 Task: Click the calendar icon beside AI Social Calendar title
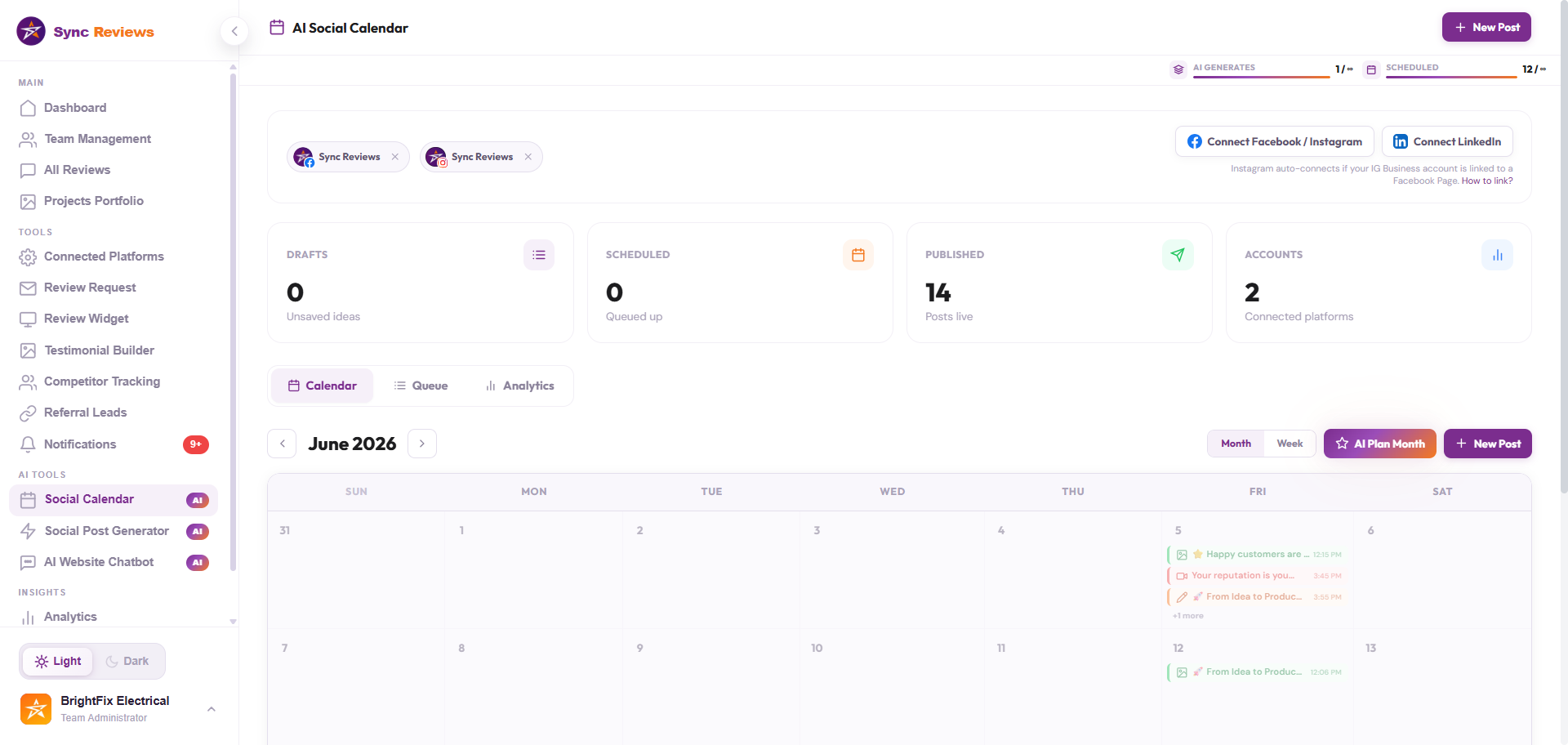pyautogui.click(x=277, y=28)
